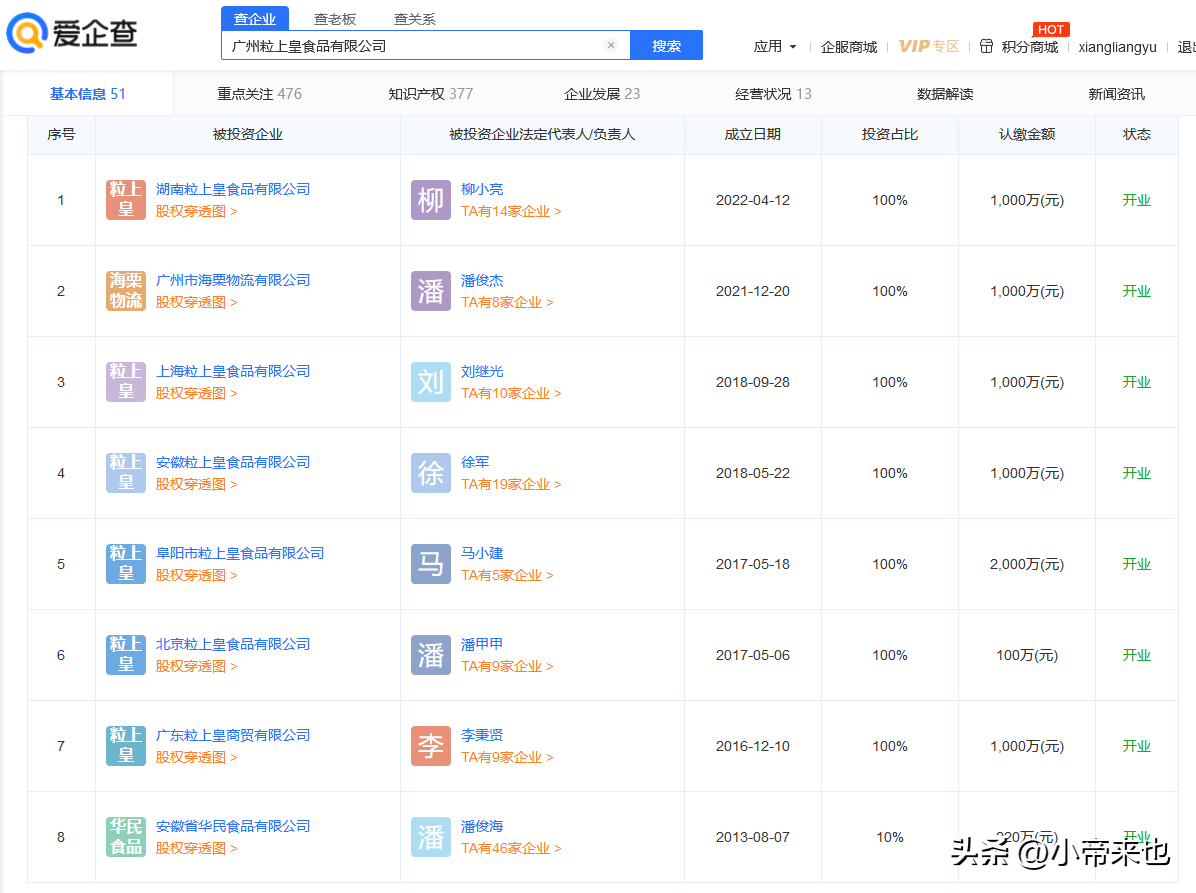This screenshot has height=893, width=1196.
Task: Click the 海栗物流 logo icon
Action: 125,290
